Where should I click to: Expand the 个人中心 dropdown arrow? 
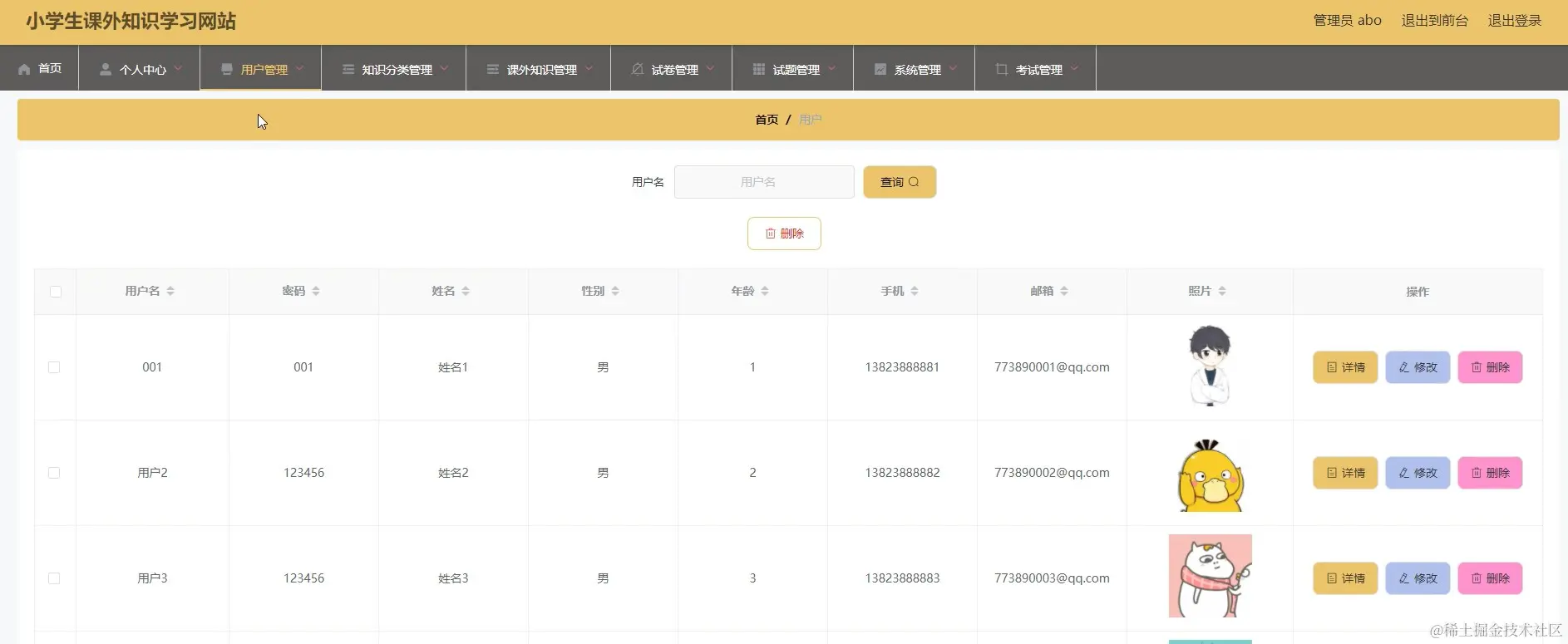point(178,68)
